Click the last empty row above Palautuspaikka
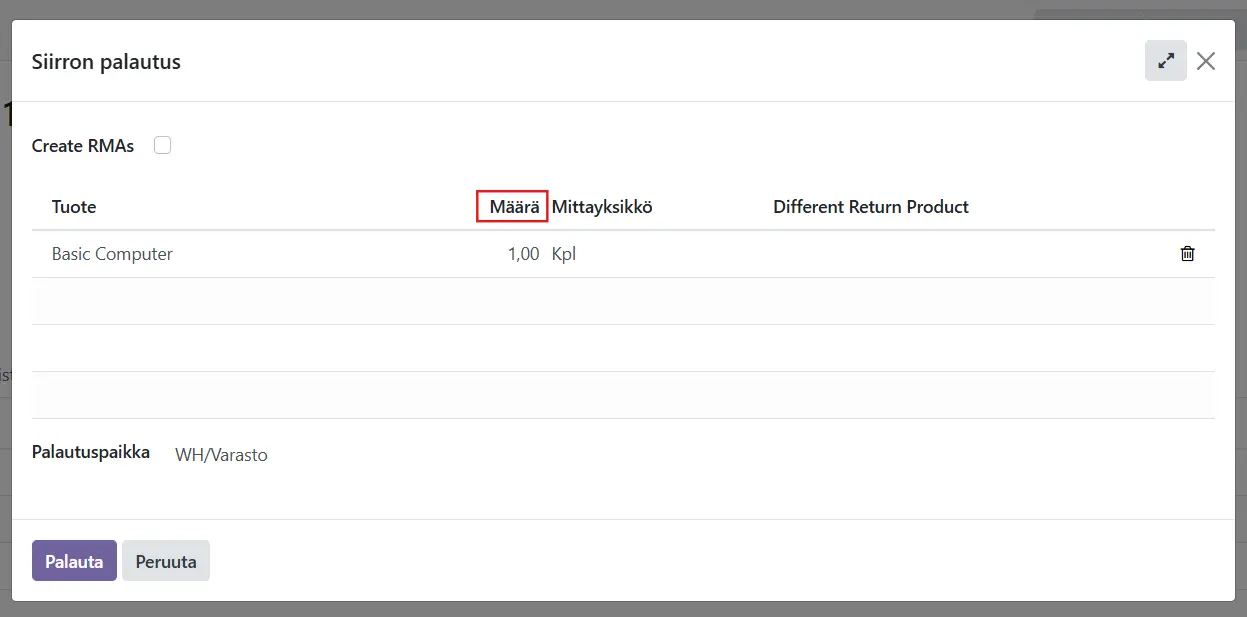This screenshot has height=617, width=1247. point(623,395)
